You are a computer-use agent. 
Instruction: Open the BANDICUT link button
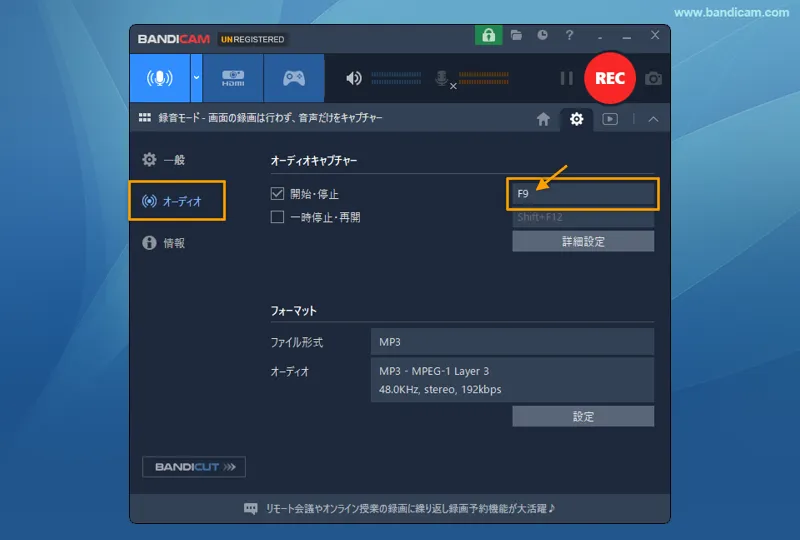(194, 467)
